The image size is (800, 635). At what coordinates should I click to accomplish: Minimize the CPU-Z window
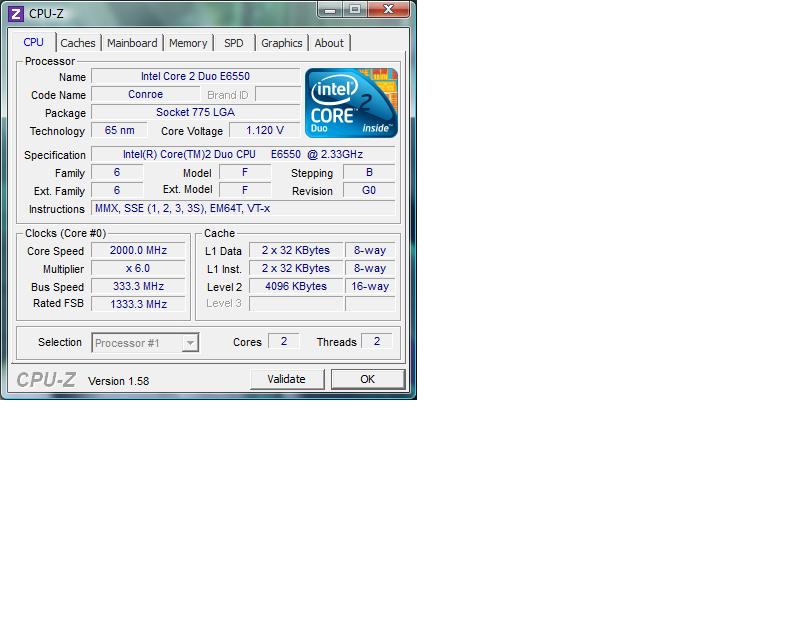click(332, 10)
